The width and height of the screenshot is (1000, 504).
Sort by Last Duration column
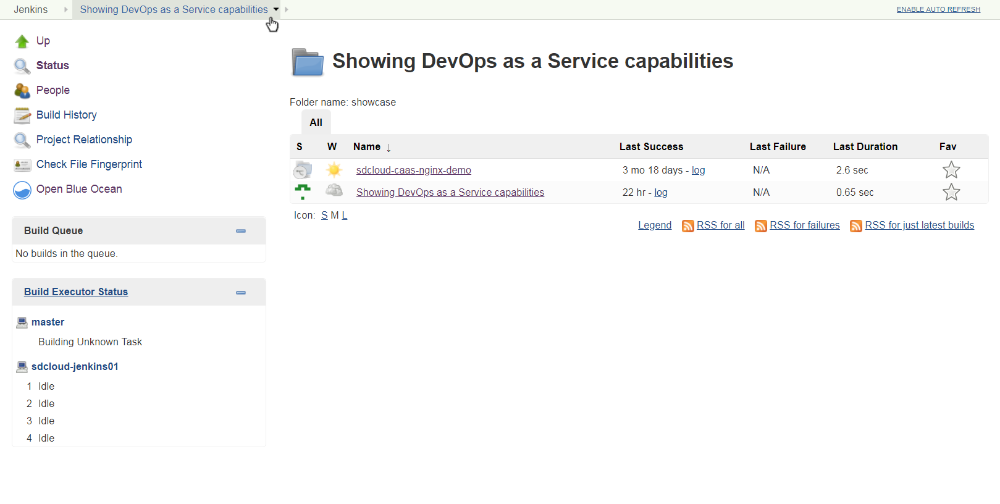pyautogui.click(x=865, y=147)
